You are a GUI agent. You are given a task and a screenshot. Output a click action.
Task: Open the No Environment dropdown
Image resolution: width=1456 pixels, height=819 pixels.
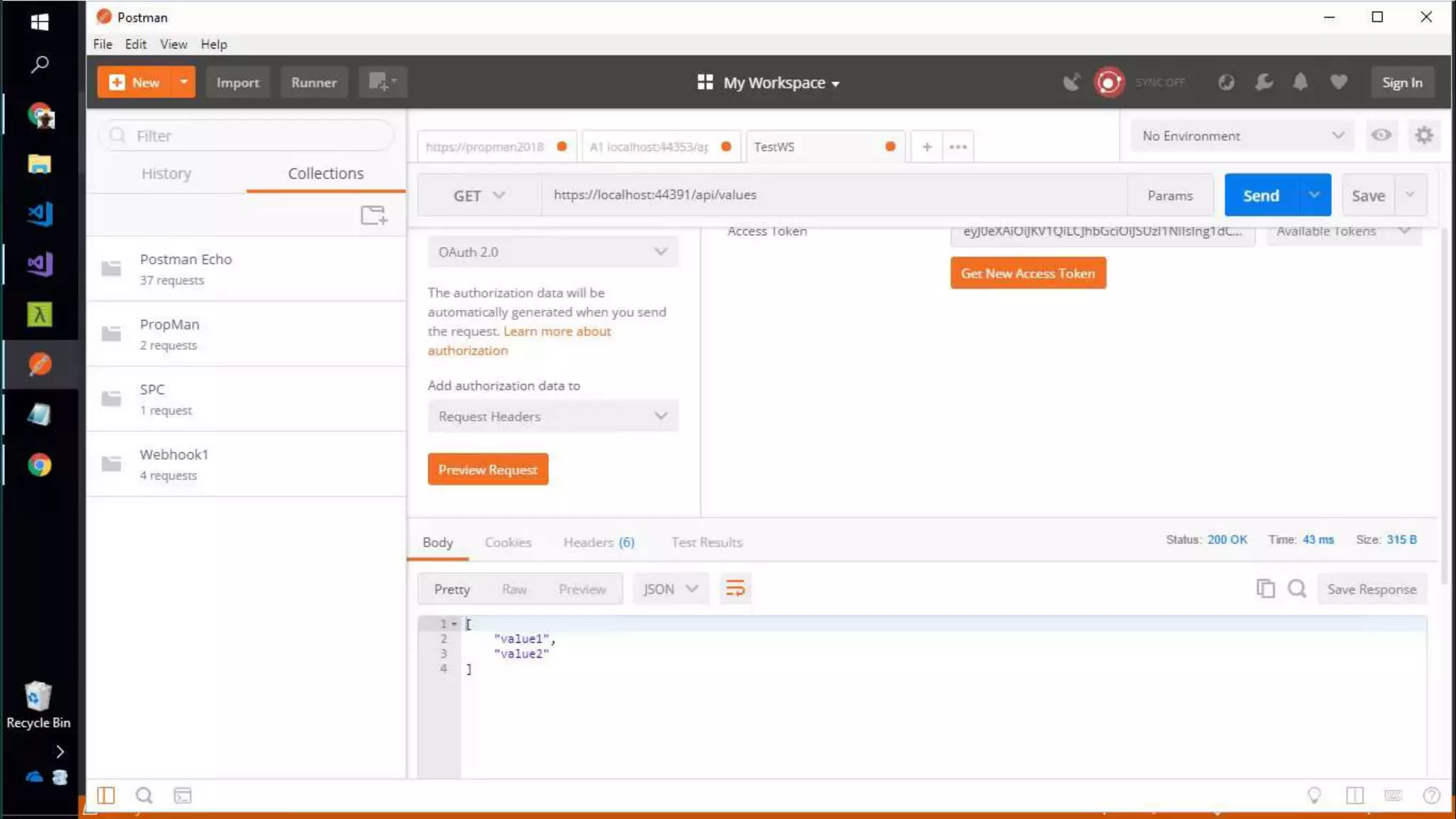tap(1242, 135)
